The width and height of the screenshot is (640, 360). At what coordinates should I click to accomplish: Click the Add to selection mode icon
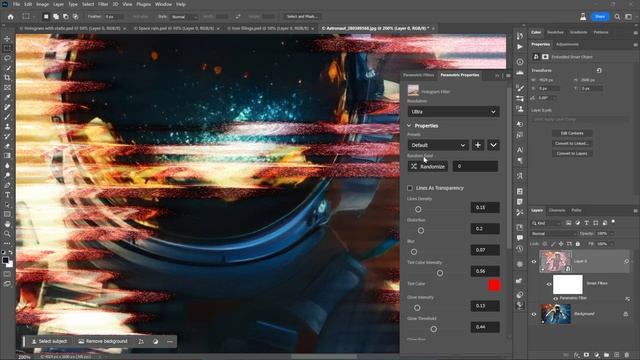point(56,17)
